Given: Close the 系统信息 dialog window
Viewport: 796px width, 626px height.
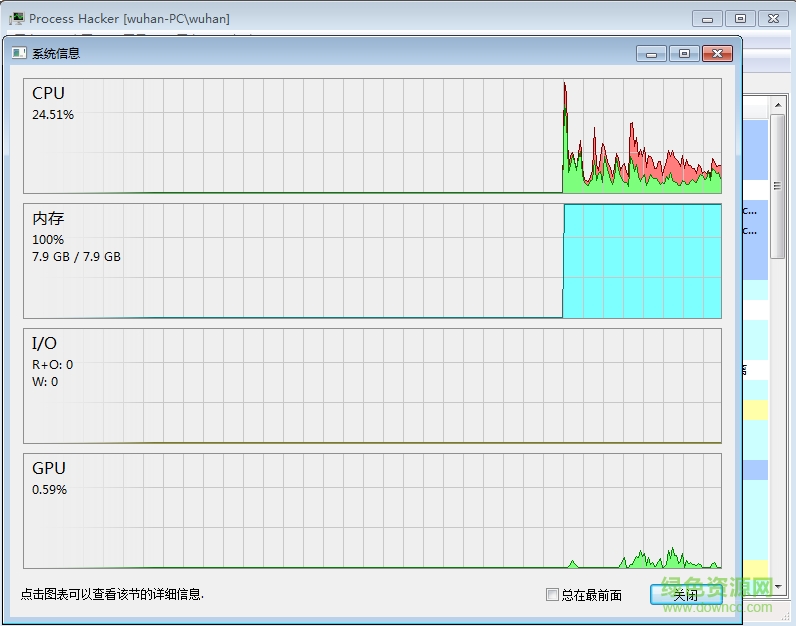Looking at the screenshot, I should [x=717, y=53].
